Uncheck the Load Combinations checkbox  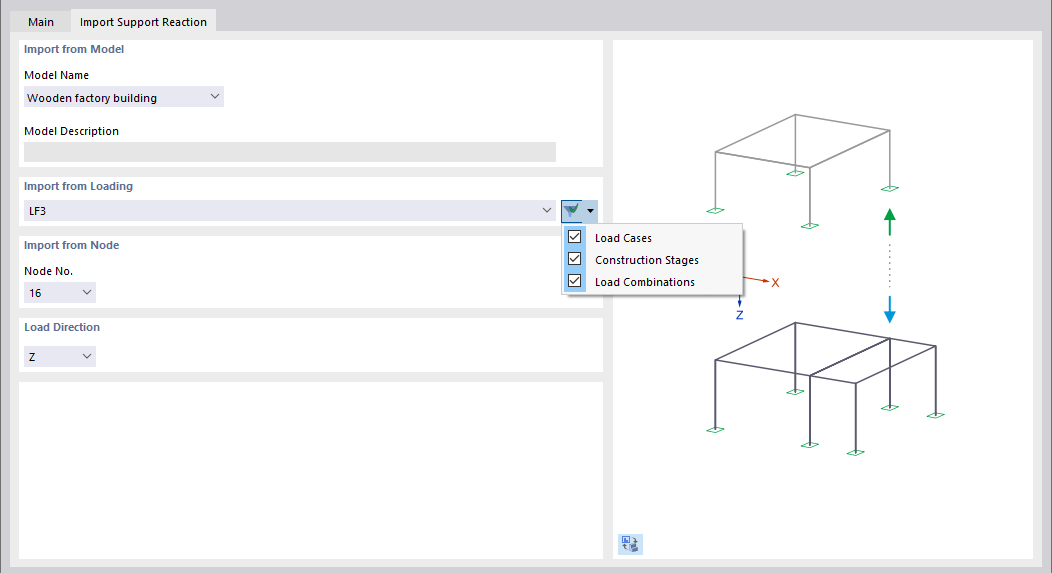click(x=574, y=281)
